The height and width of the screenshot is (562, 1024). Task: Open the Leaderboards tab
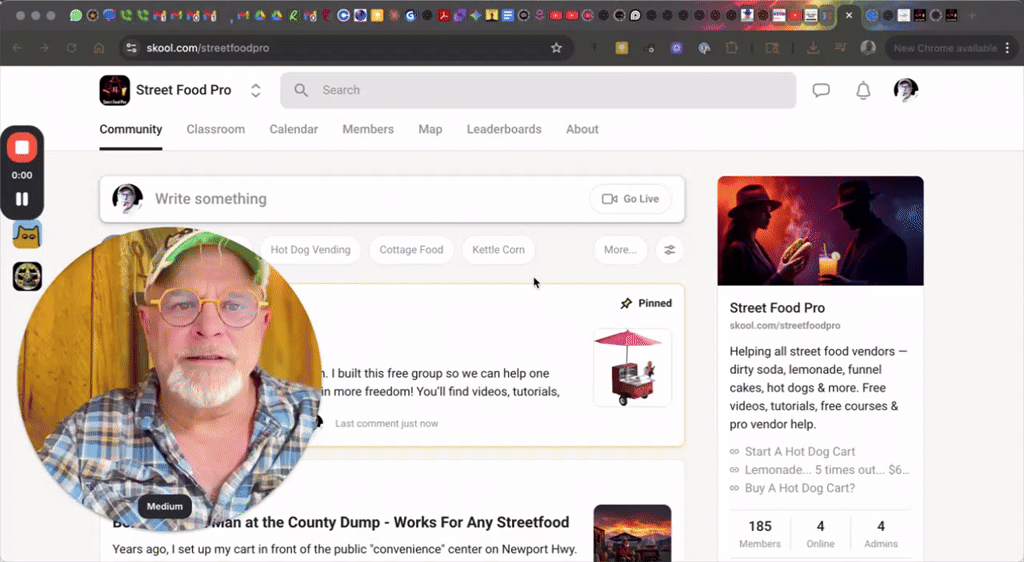tap(504, 129)
